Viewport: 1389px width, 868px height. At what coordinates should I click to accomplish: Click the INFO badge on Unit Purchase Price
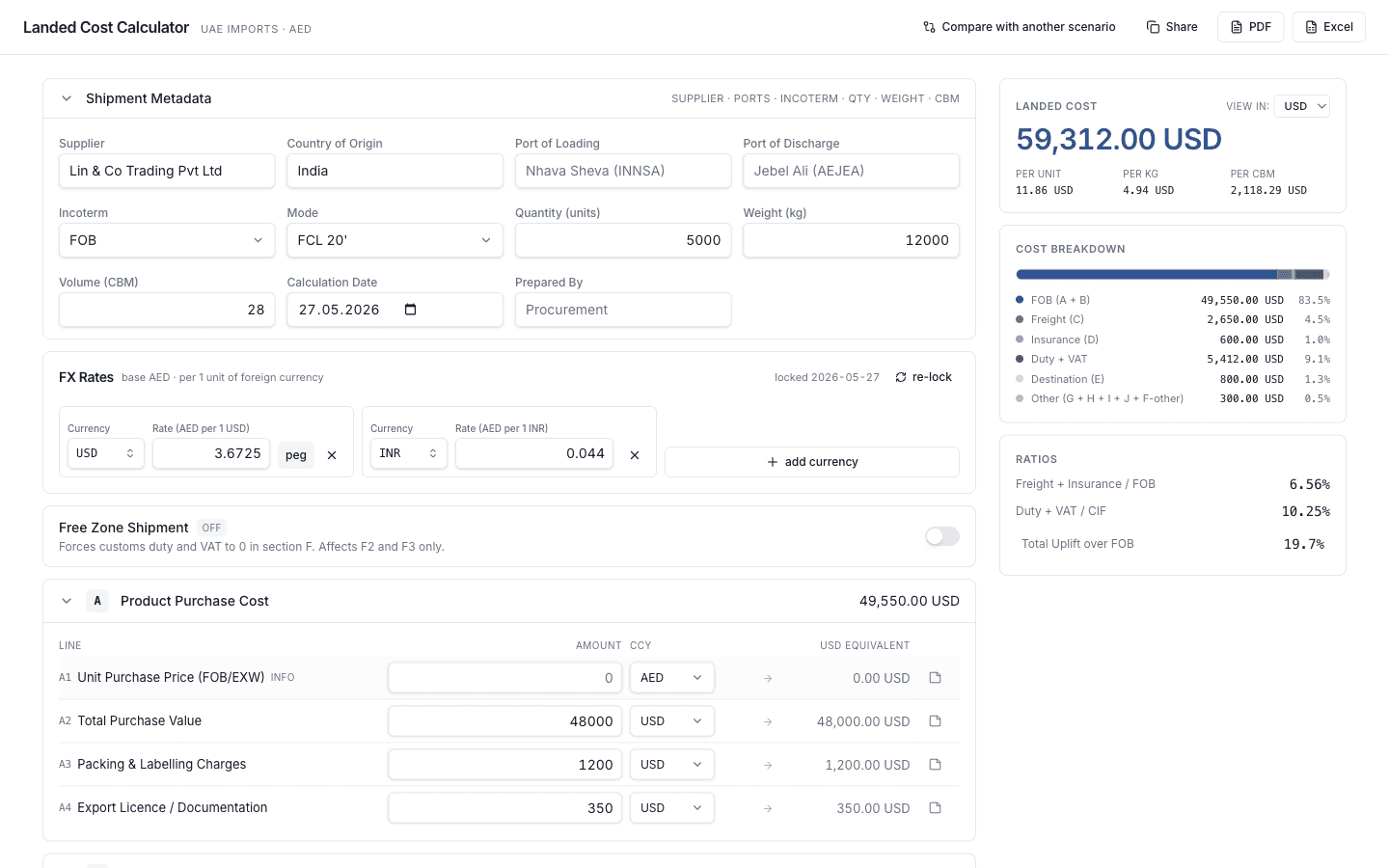pyautogui.click(x=283, y=678)
